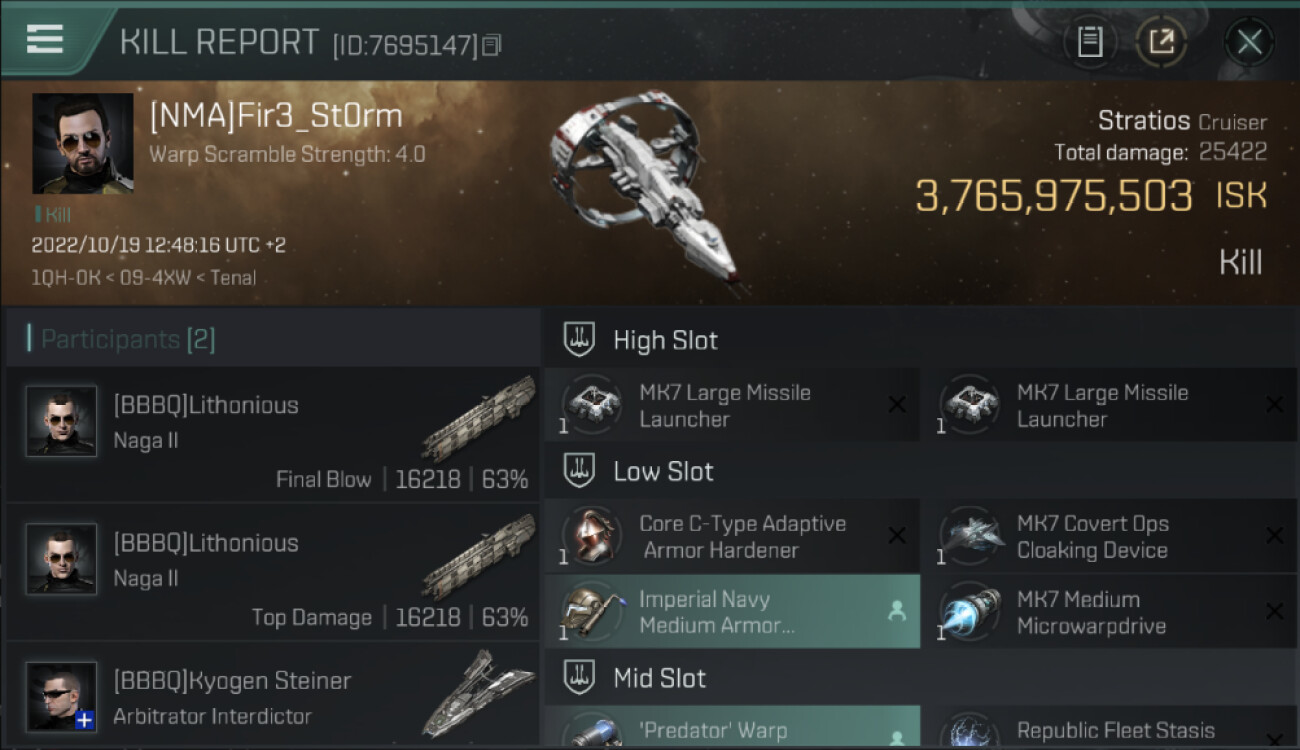This screenshot has width=1300, height=750.
Task: Open the hamburger menu
Action: (45, 40)
